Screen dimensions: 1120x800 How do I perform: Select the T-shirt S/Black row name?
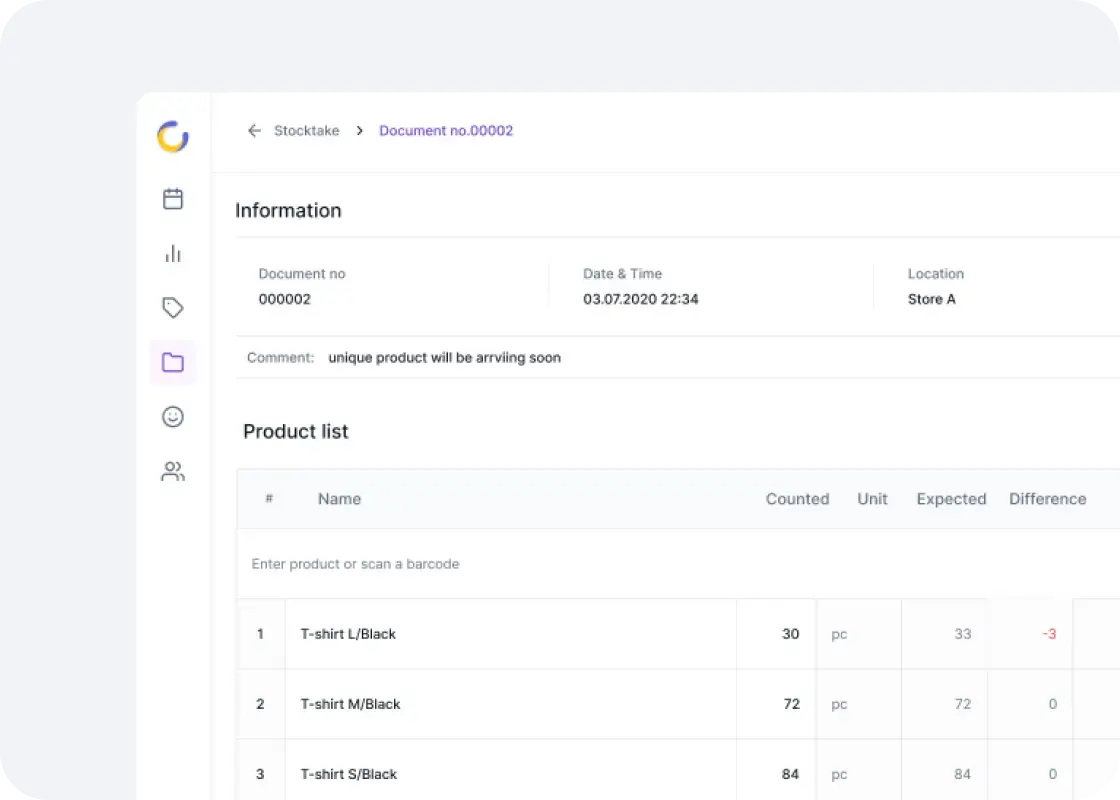[348, 774]
